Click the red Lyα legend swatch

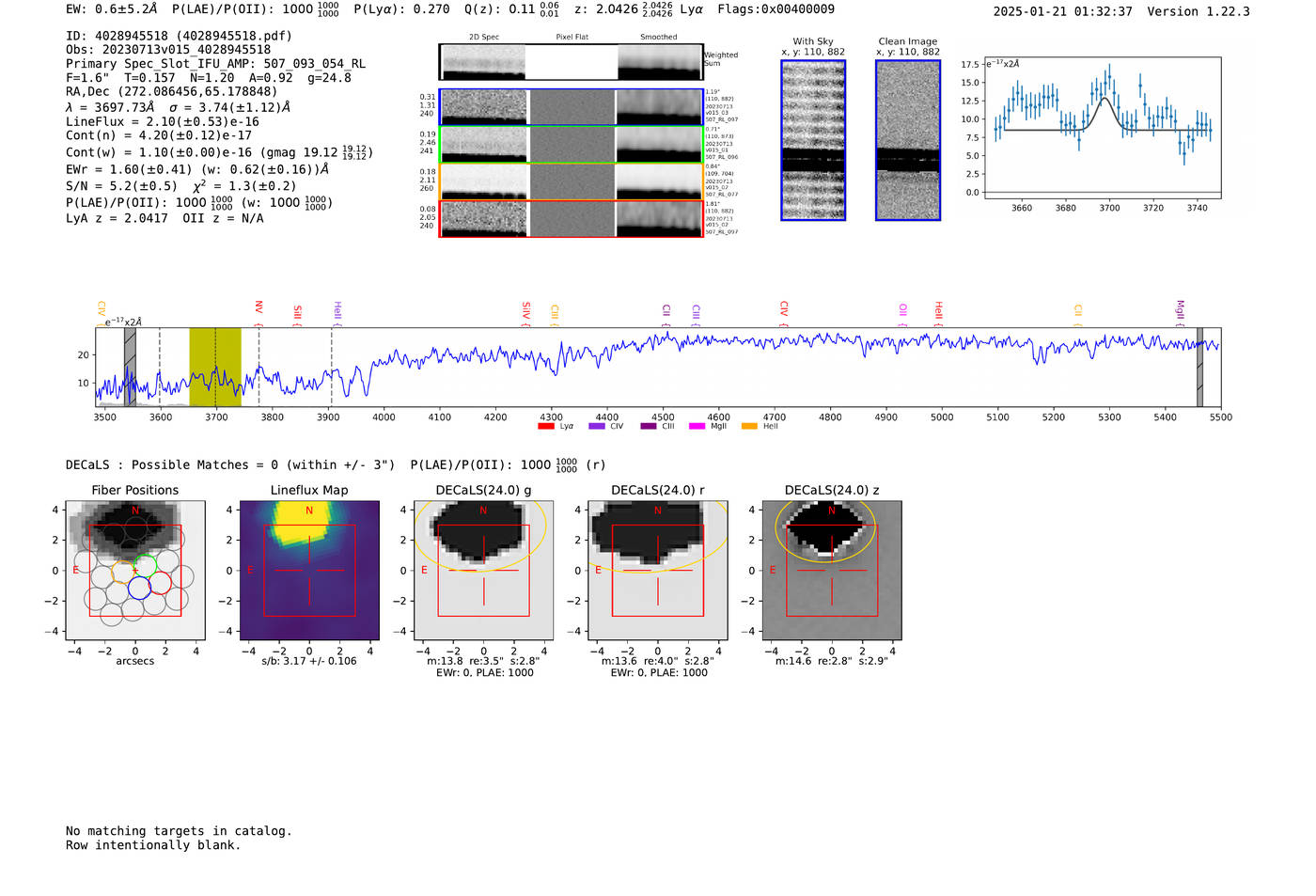(x=545, y=426)
